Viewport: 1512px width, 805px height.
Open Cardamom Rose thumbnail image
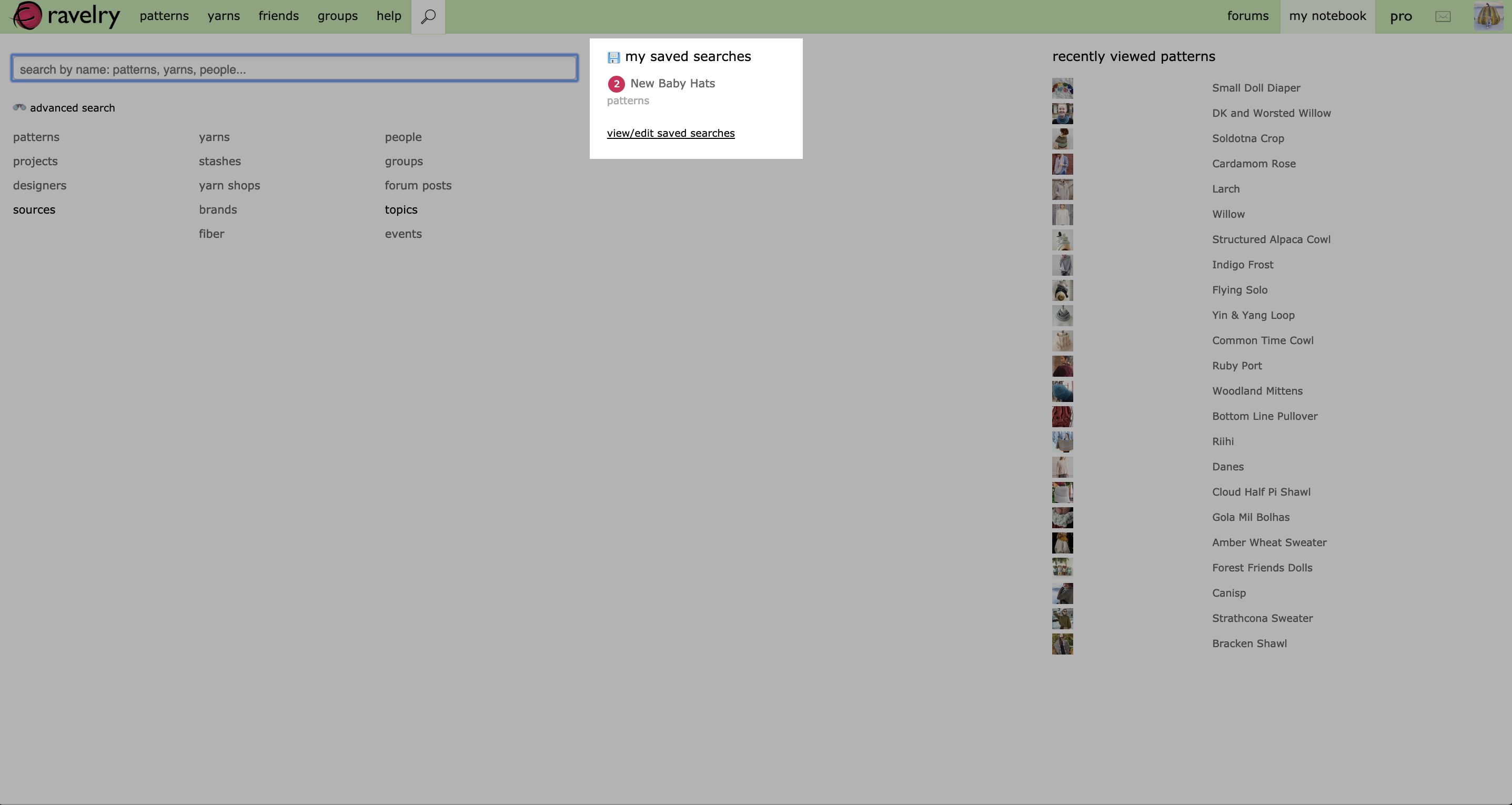[1062, 164]
